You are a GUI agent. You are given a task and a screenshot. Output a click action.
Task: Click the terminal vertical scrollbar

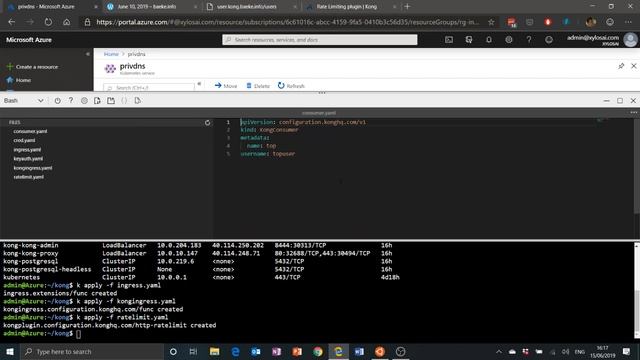[x=637, y=291]
